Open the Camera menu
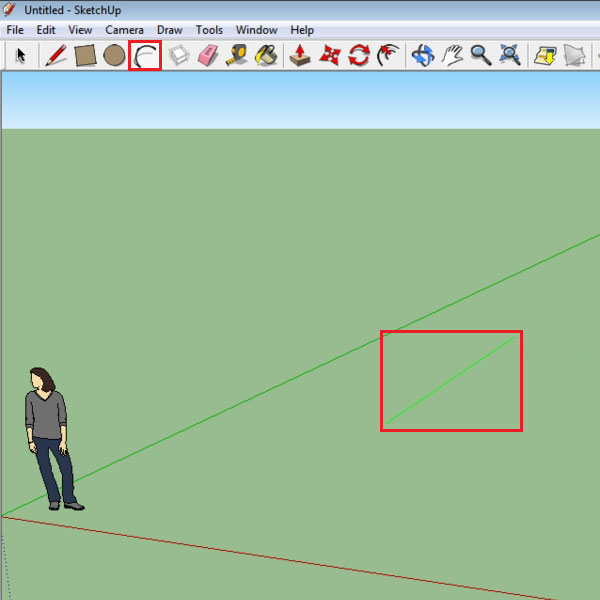 coord(124,30)
